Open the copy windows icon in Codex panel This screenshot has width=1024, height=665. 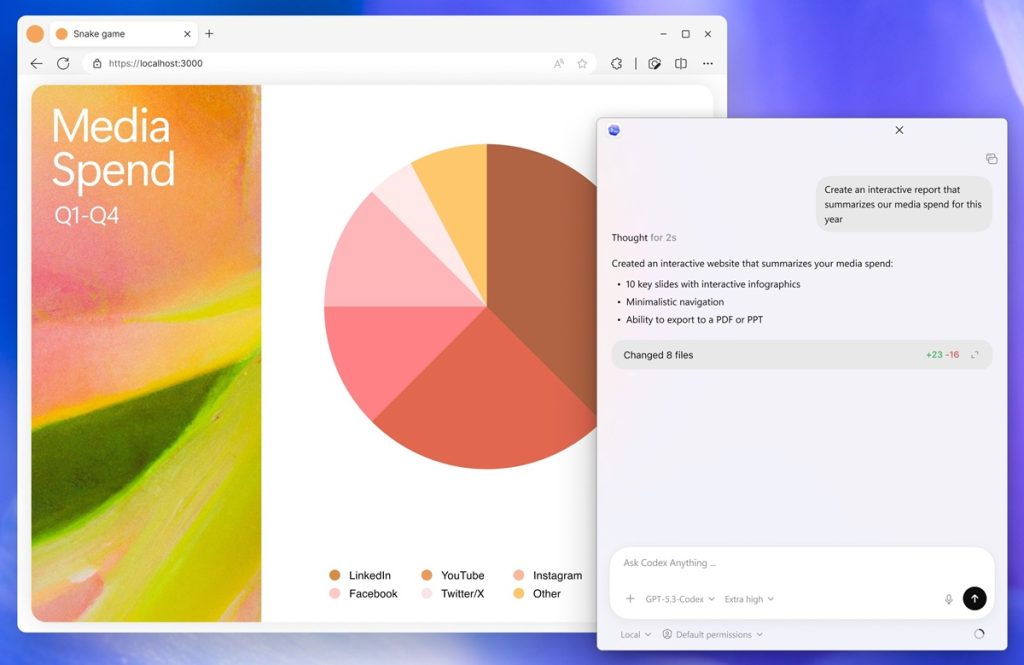[x=991, y=159]
